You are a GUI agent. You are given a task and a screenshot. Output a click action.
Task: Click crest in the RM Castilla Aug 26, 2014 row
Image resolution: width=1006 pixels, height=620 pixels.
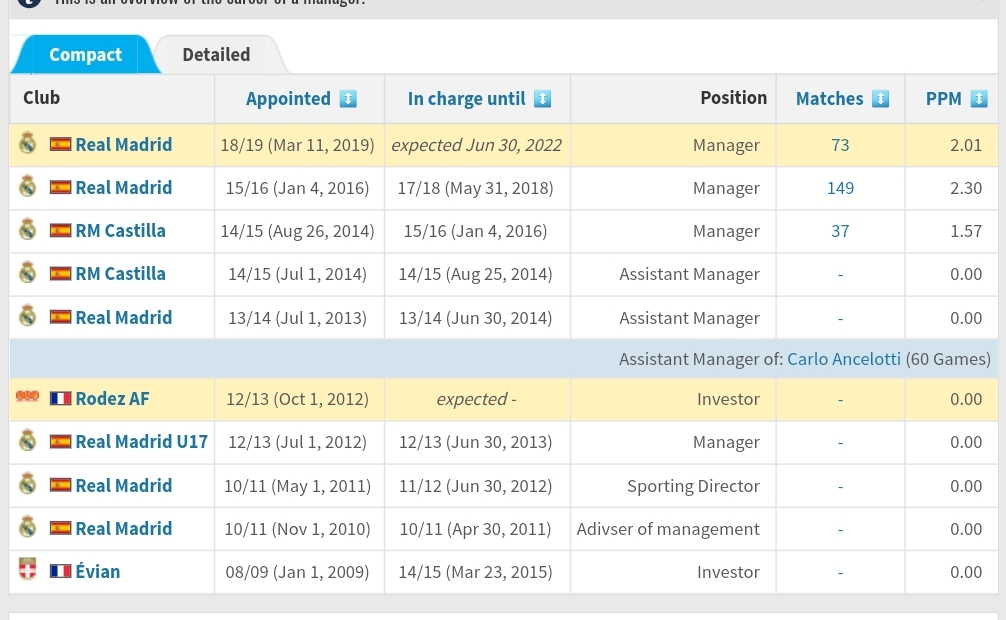point(27,229)
